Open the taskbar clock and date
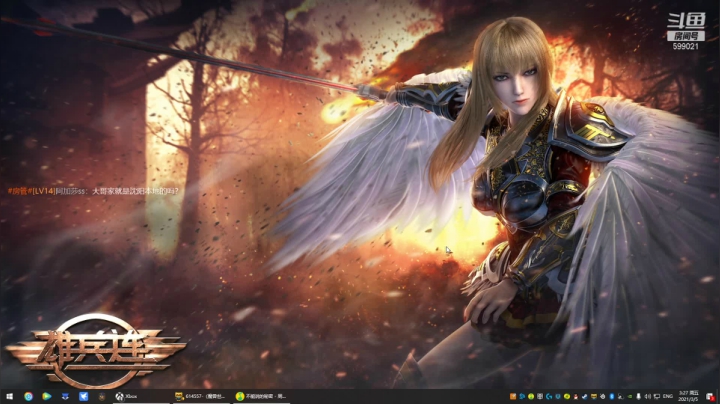Image resolution: width=720 pixels, height=404 pixels. 688,396
